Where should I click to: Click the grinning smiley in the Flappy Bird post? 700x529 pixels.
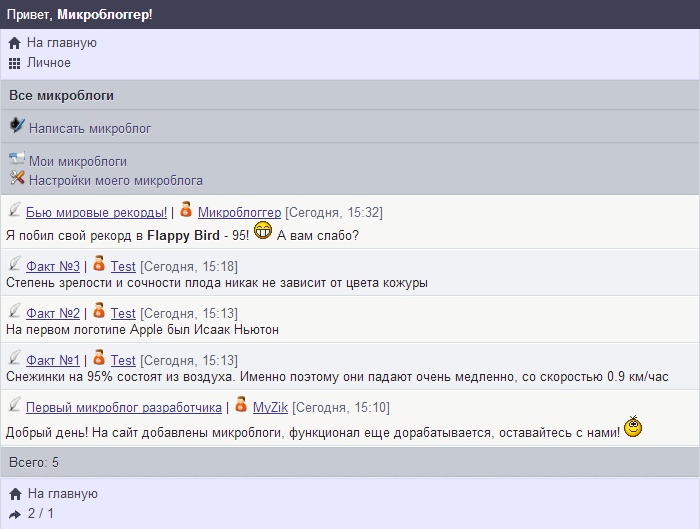262,230
